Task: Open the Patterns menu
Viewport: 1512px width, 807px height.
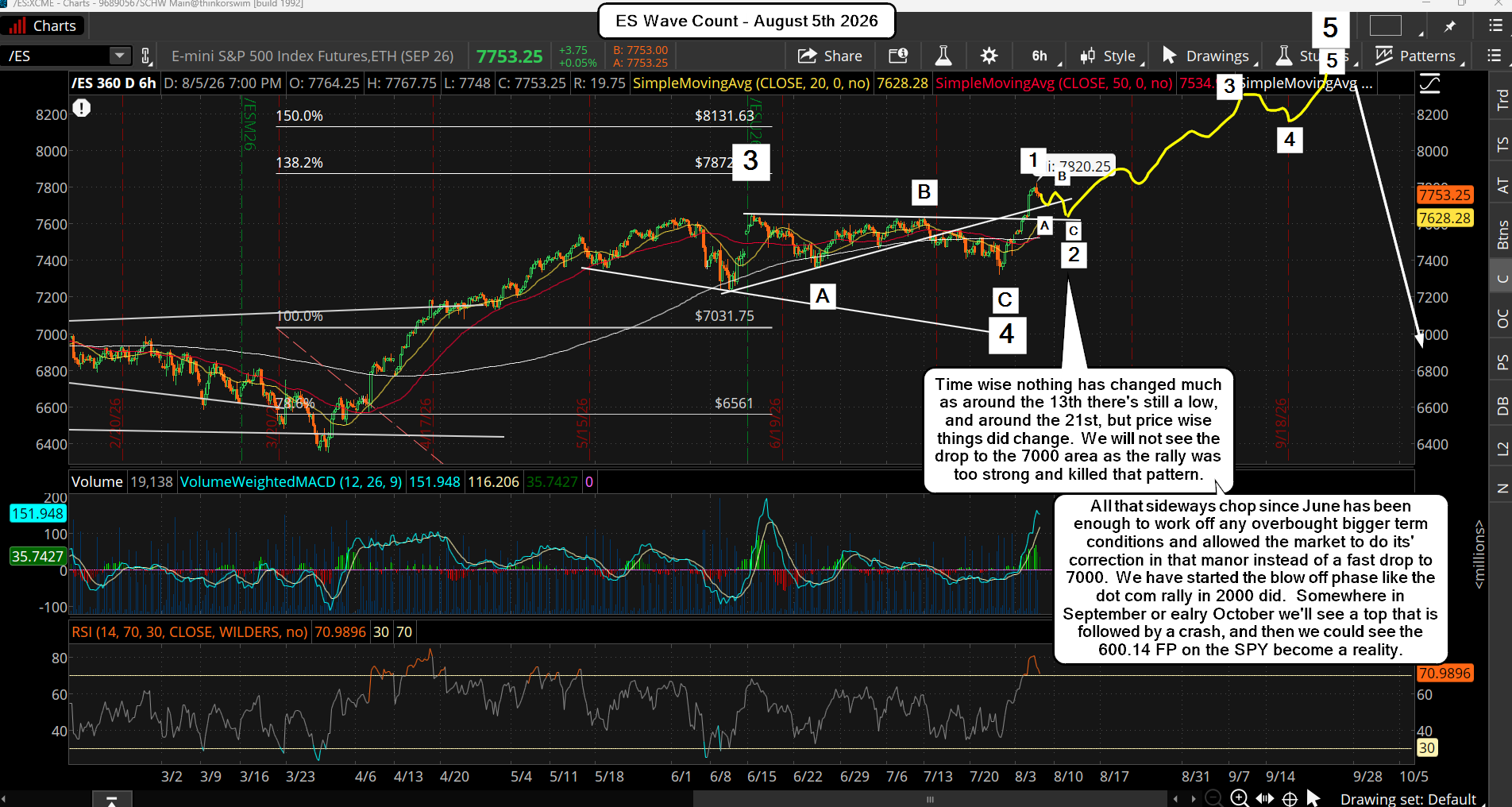Action: (1417, 56)
